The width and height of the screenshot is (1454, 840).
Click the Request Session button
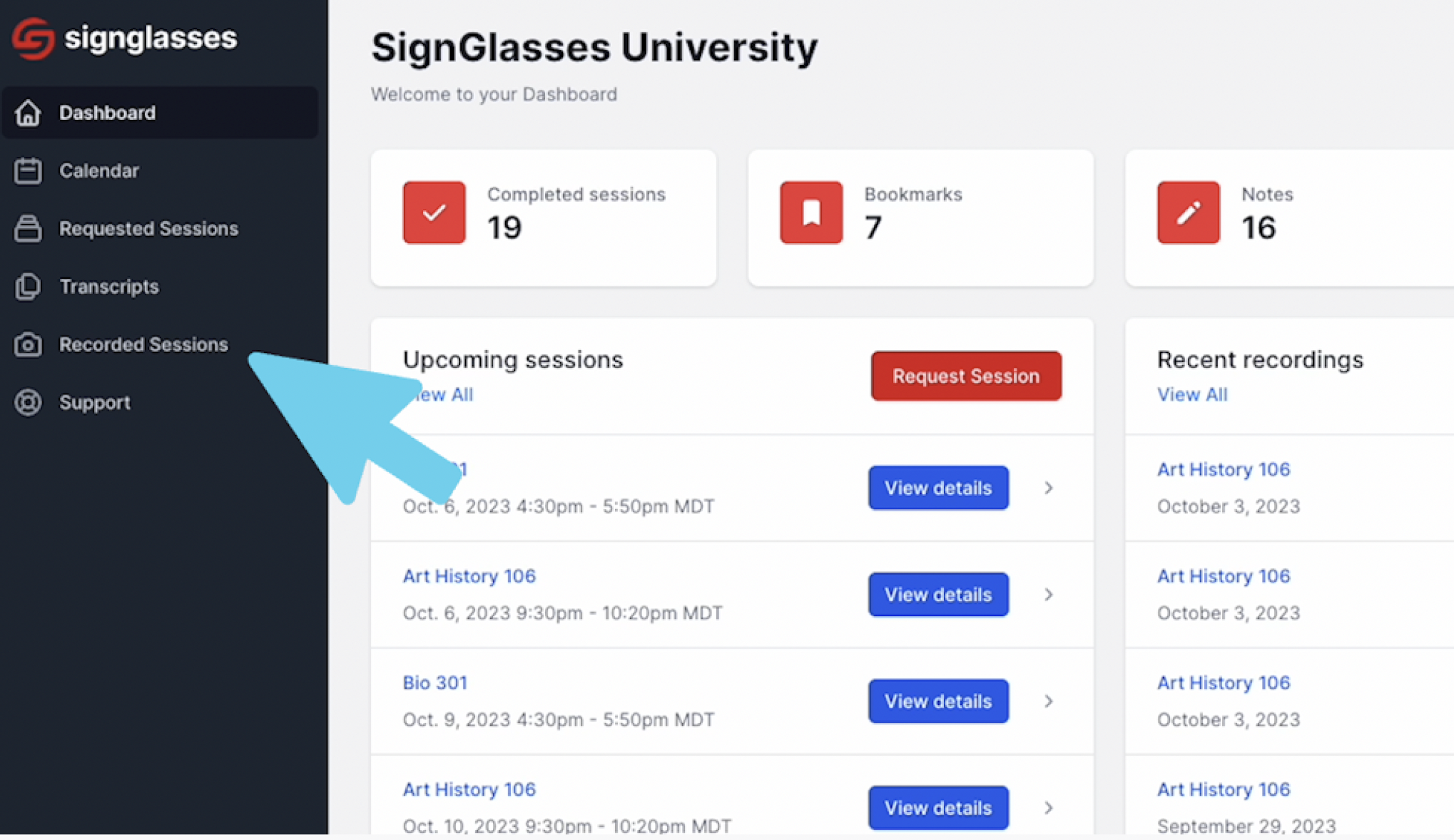[966, 376]
